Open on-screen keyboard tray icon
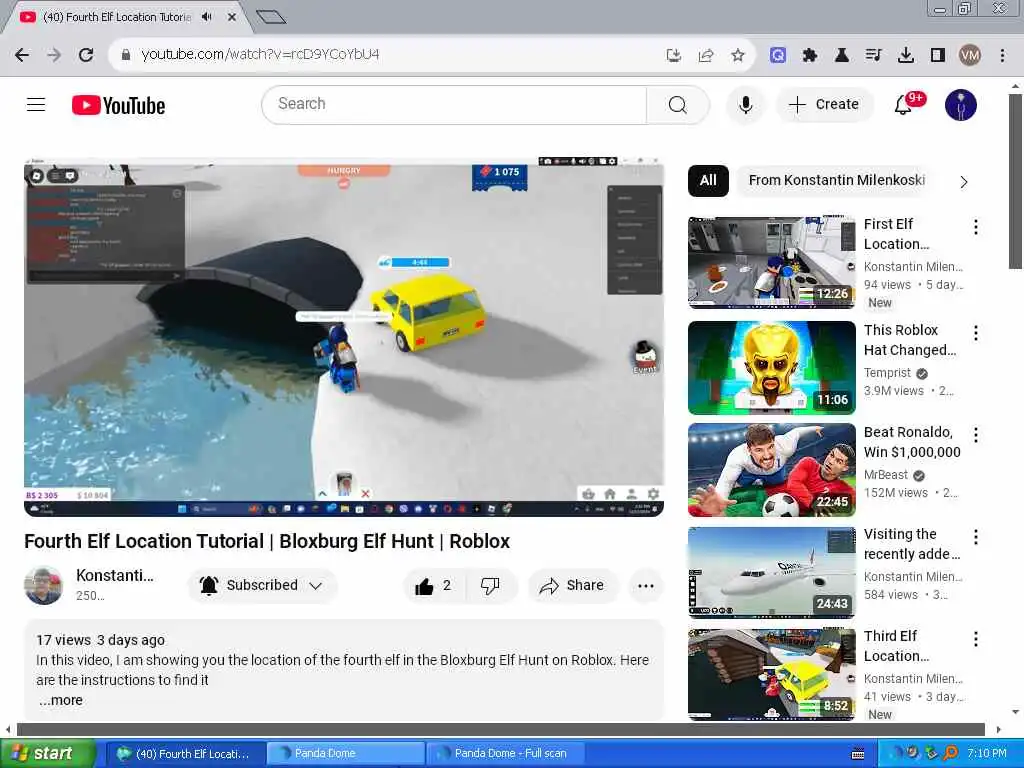The height and width of the screenshot is (768, 1024). click(x=858, y=754)
